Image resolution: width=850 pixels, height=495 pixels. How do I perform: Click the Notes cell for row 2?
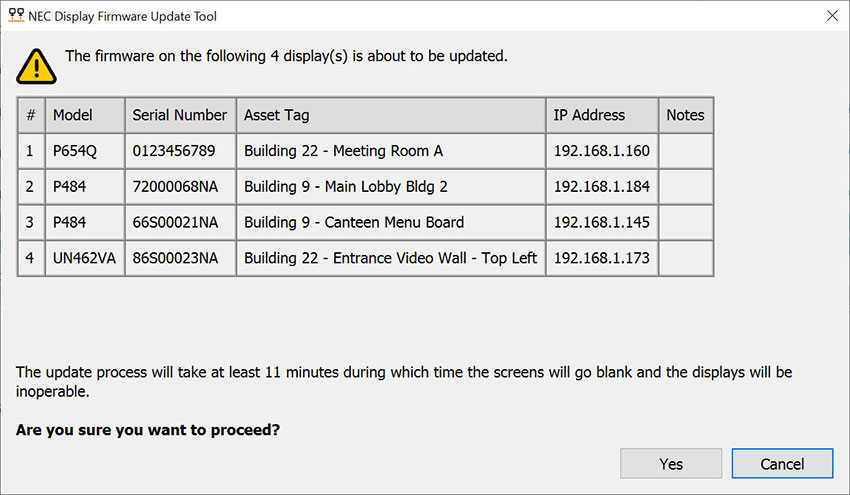coord(685,187)
